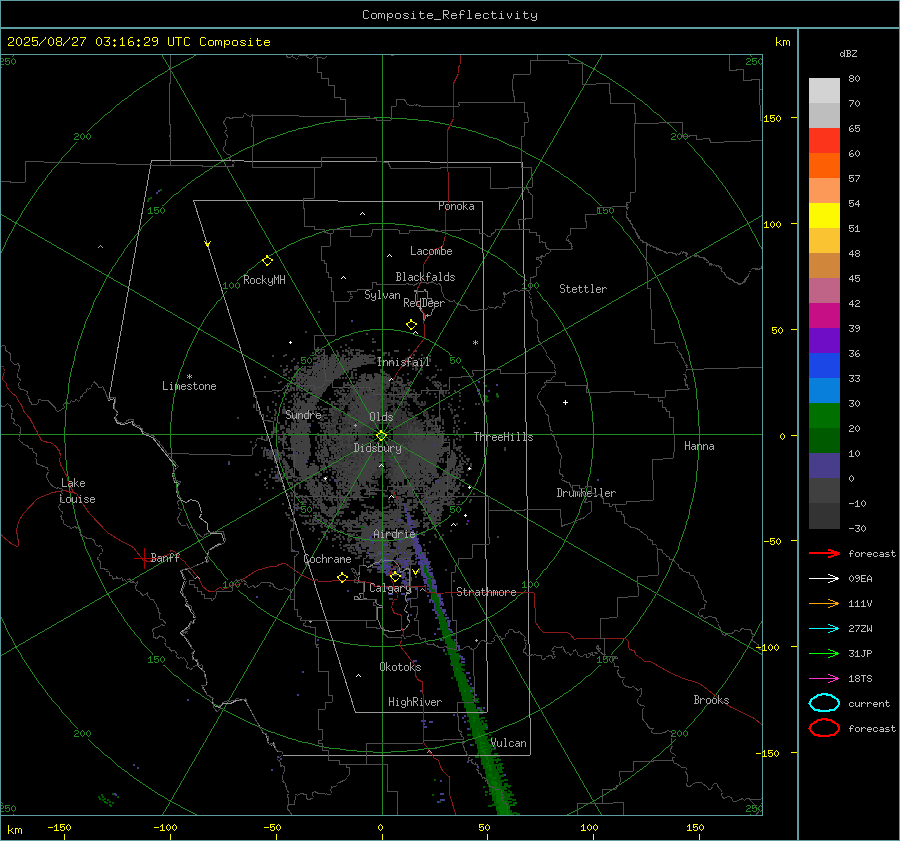The image size is (900, 841).
Task: Click the red cross marker beside Banff
Action: coord(143,558)
